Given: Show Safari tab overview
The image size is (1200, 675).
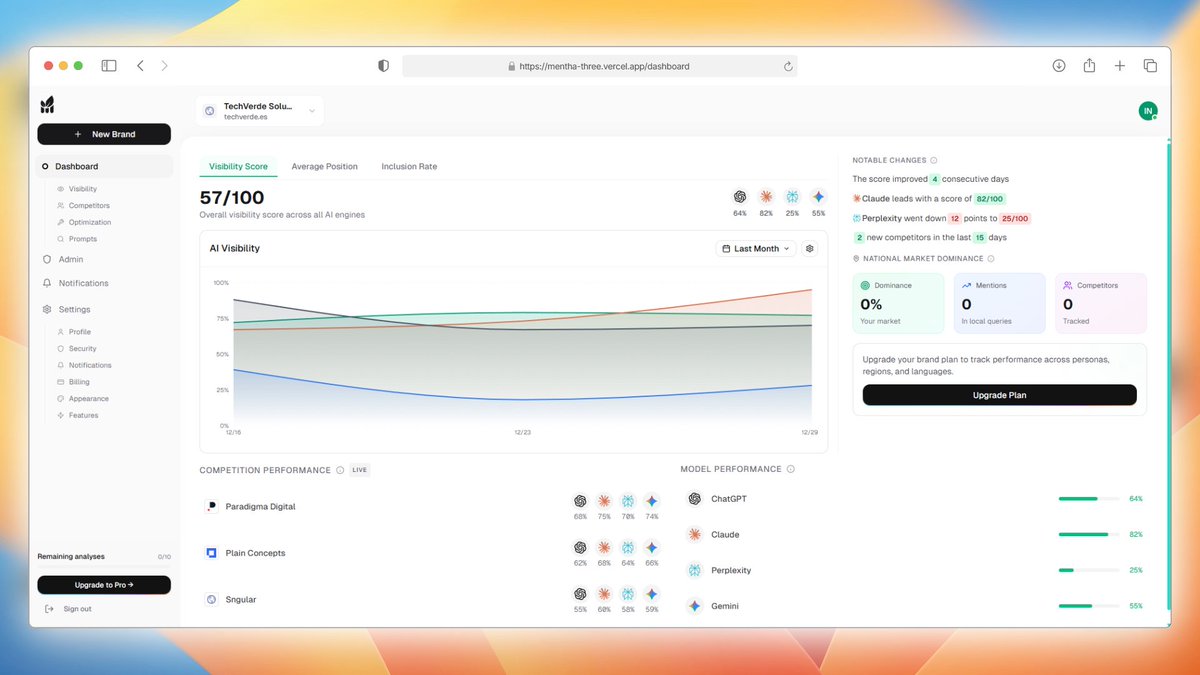Looking at the screenshot, I should coord(1150,66).
